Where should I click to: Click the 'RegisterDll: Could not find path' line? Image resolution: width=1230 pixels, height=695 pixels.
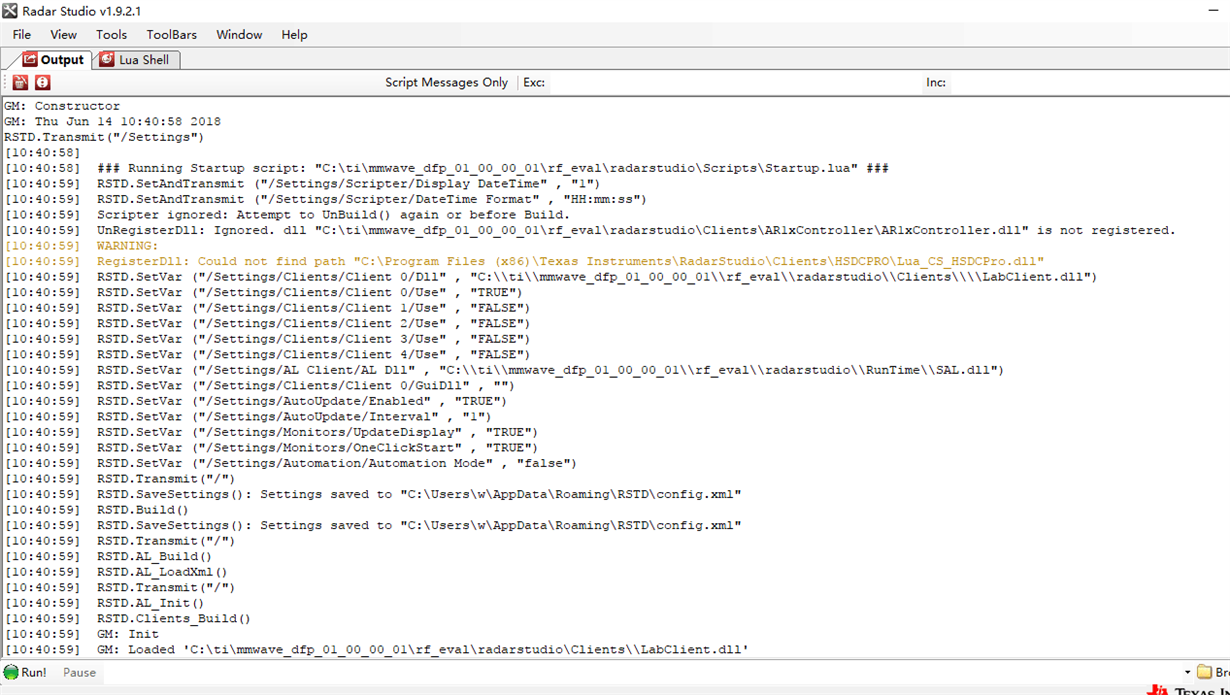[x=524, y=261]
